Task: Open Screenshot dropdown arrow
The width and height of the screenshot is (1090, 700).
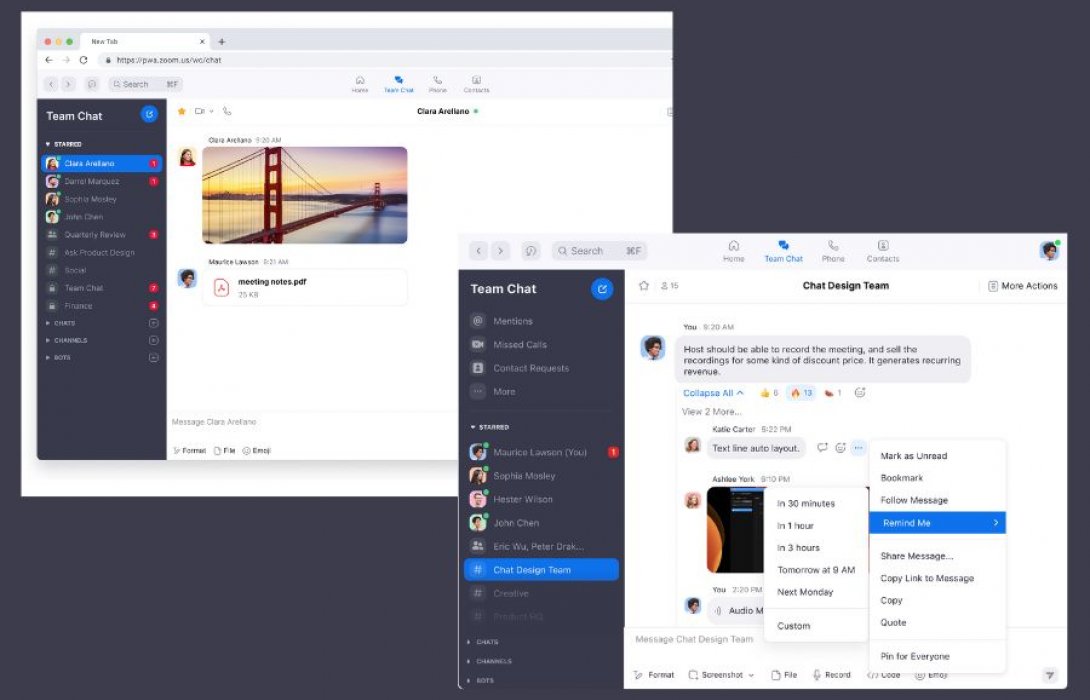Action: pos(751,675)
